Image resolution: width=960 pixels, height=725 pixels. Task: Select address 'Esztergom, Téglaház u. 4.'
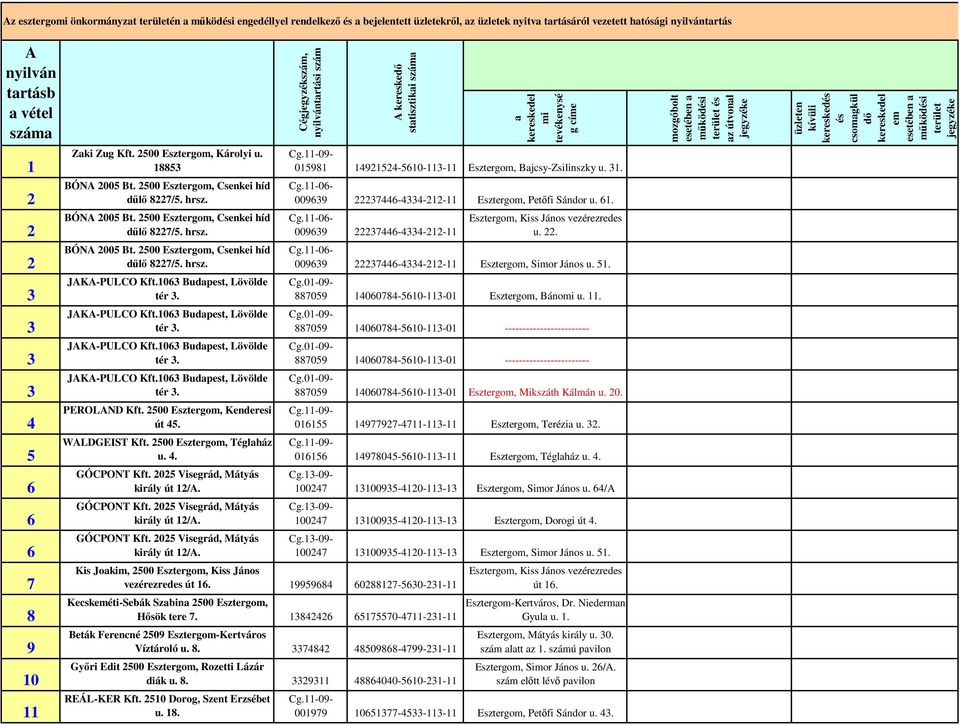(546, 450)
